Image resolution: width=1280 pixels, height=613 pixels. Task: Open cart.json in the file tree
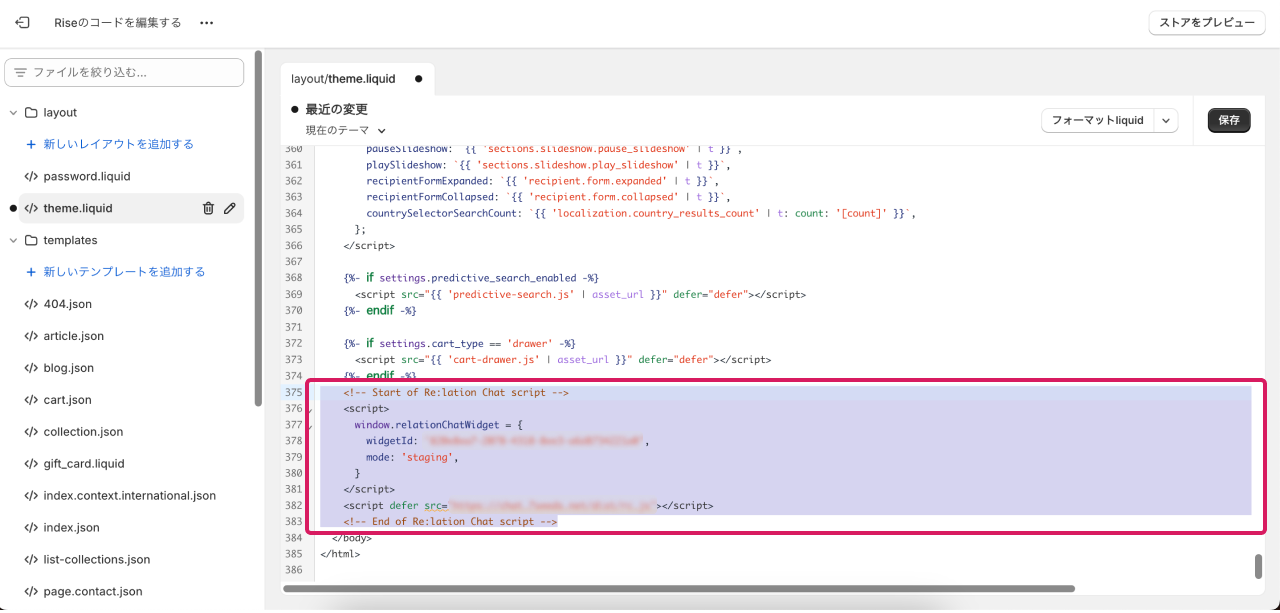point(67,400)
